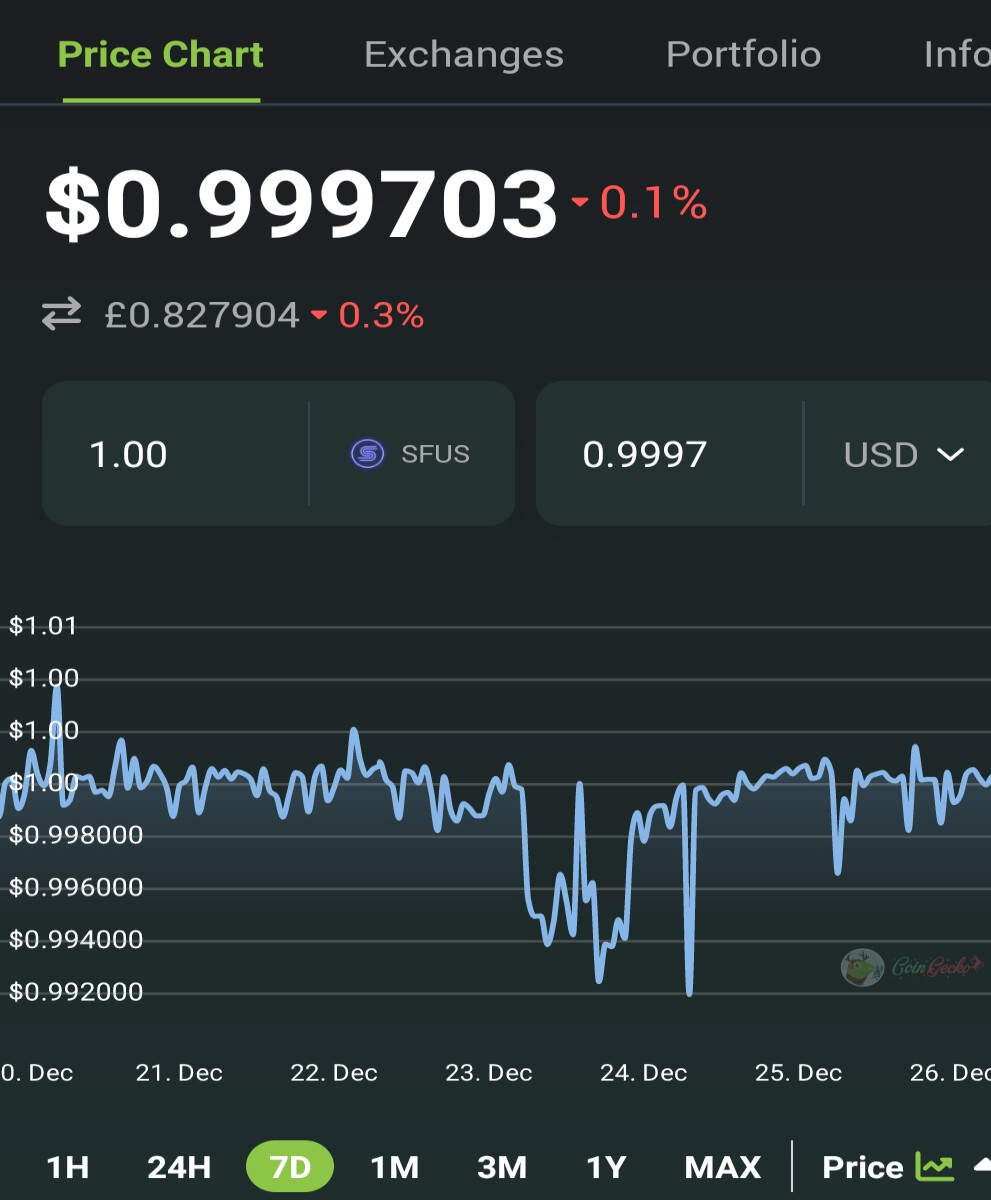Screen dimensions: 991x1200
Task: Tap the green chart icon beside Price
Action: click(x=934, y=1166)
